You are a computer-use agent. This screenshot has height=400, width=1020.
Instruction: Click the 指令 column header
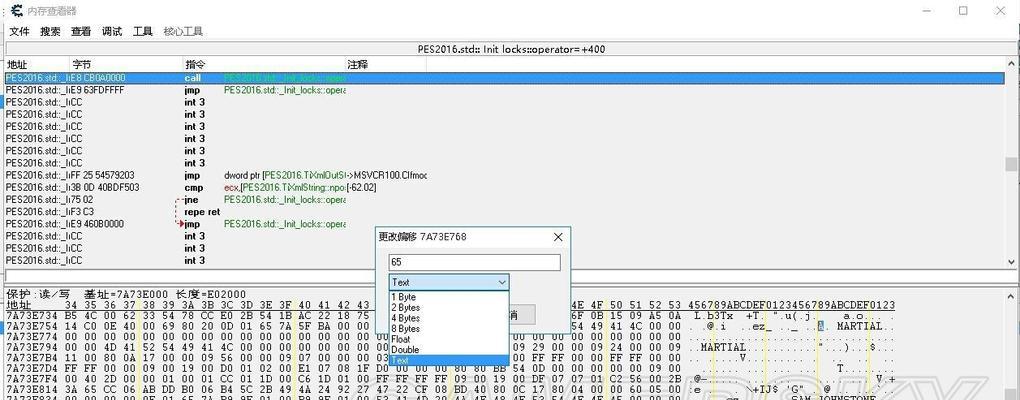pos(264,64)
